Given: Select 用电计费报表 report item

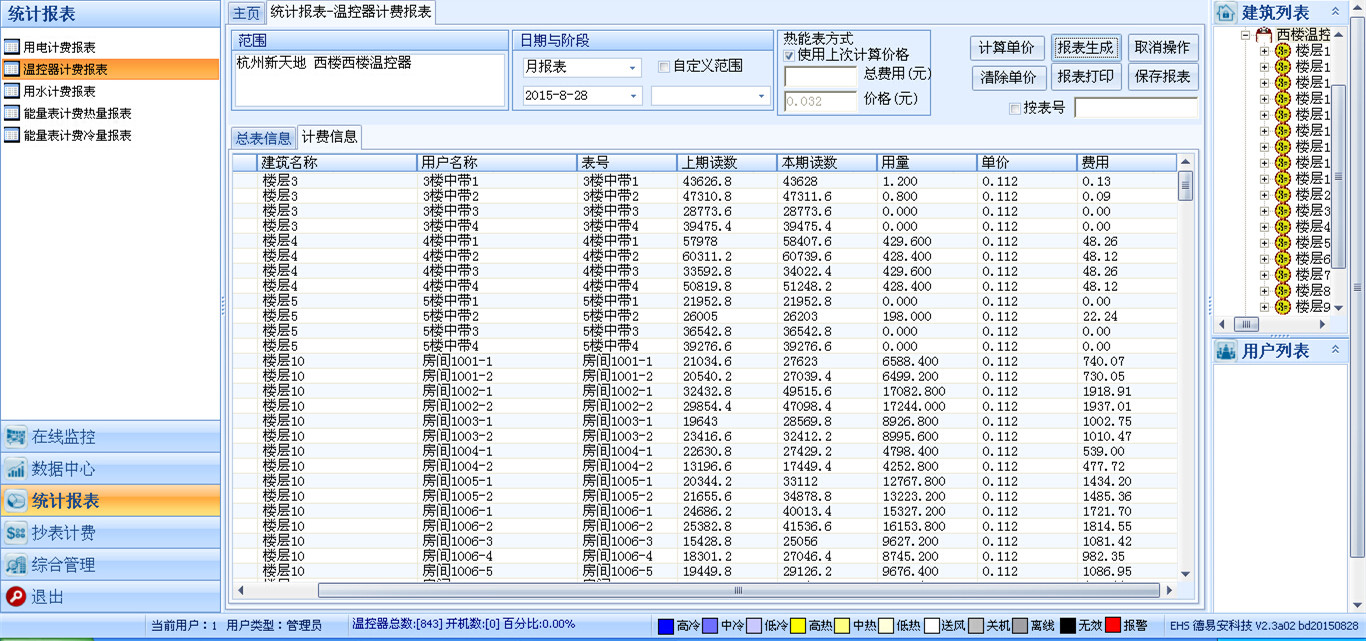Looking at the screenshot, I should point(59,47).
